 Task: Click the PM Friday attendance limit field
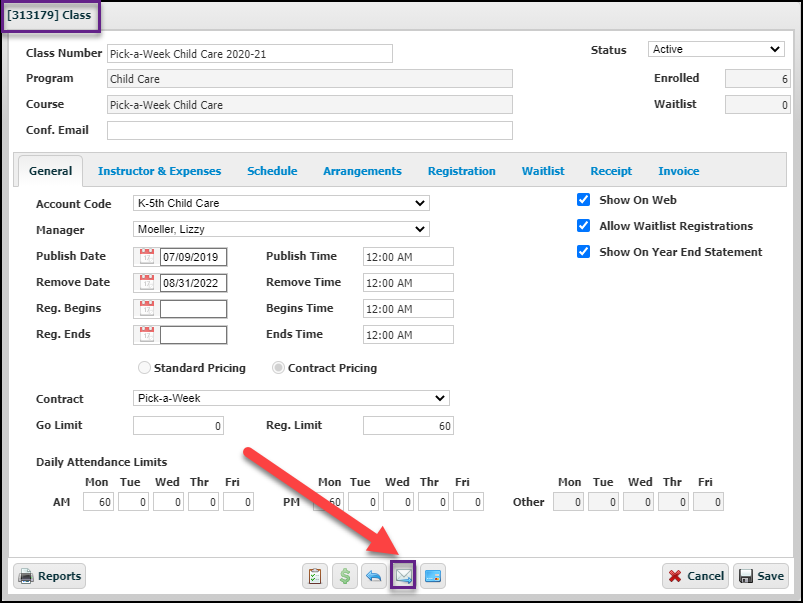coord(468,502)
